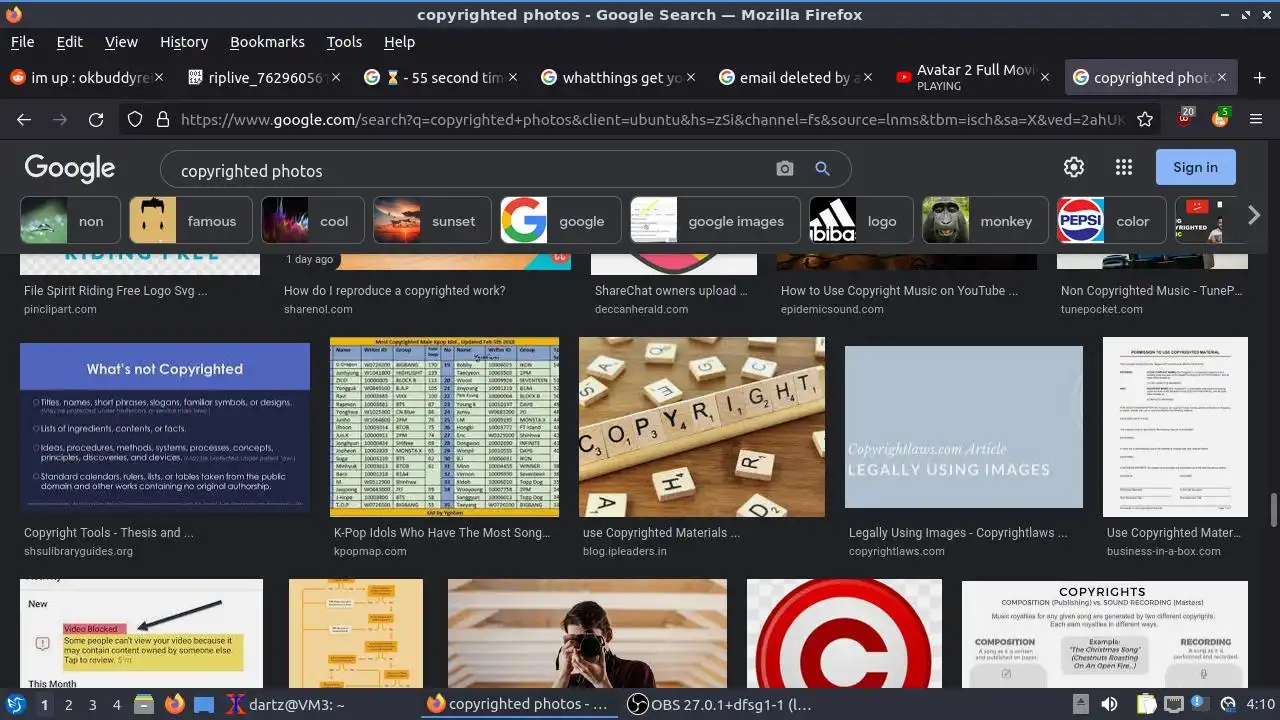Search by image using camera icon
Screen dimensions: 1280x720
(x=785, y=169)
